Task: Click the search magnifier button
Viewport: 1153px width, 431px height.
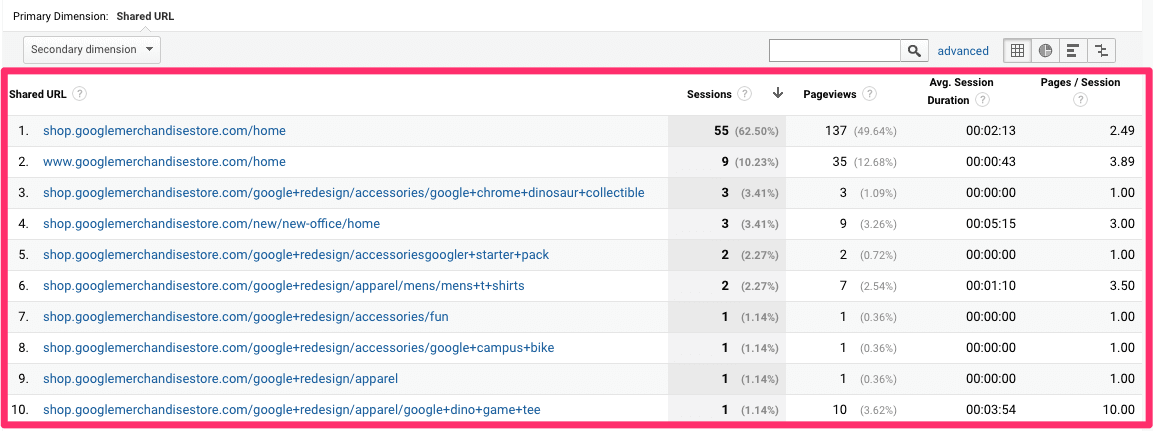Action: click(x=913, y=51)
